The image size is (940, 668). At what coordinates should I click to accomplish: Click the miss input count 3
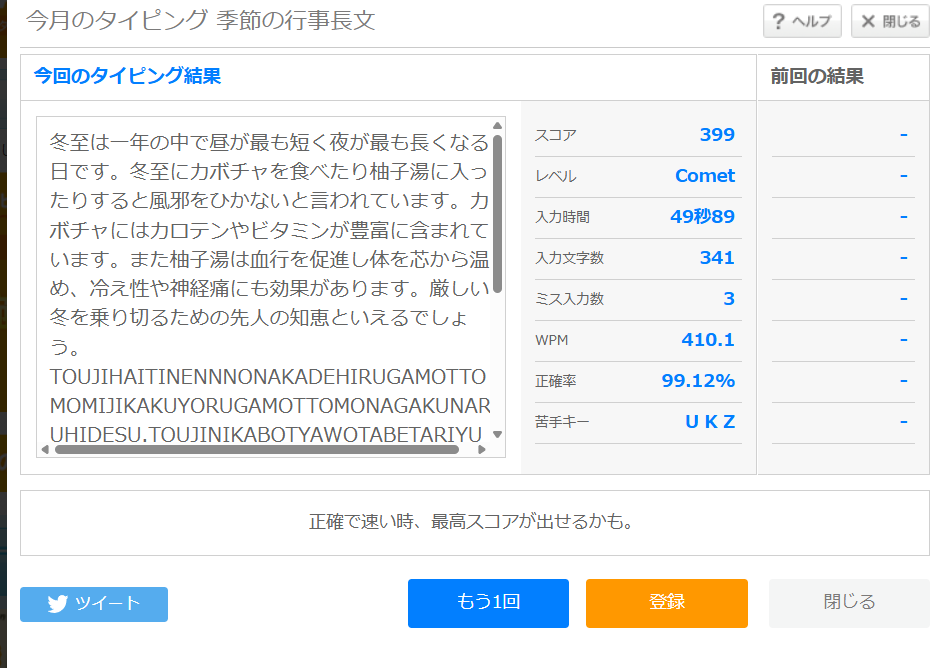pyautogui.click(x=729, y=299)
